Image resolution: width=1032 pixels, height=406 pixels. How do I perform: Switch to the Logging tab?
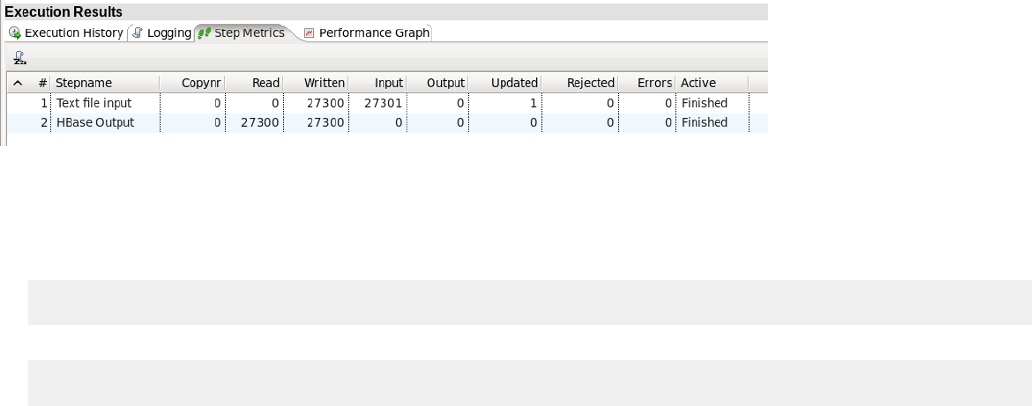pyautogui.click(x=168, y=33)
